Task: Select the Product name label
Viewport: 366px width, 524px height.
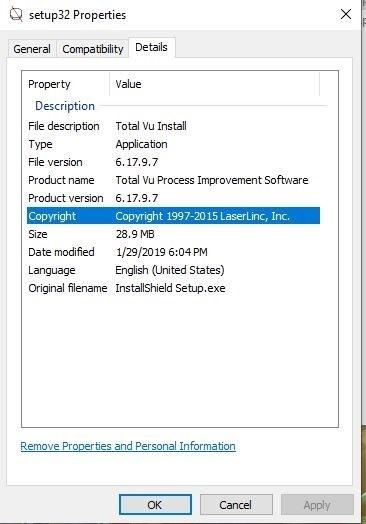Action: pyautogui.click(x=61, y=180)
